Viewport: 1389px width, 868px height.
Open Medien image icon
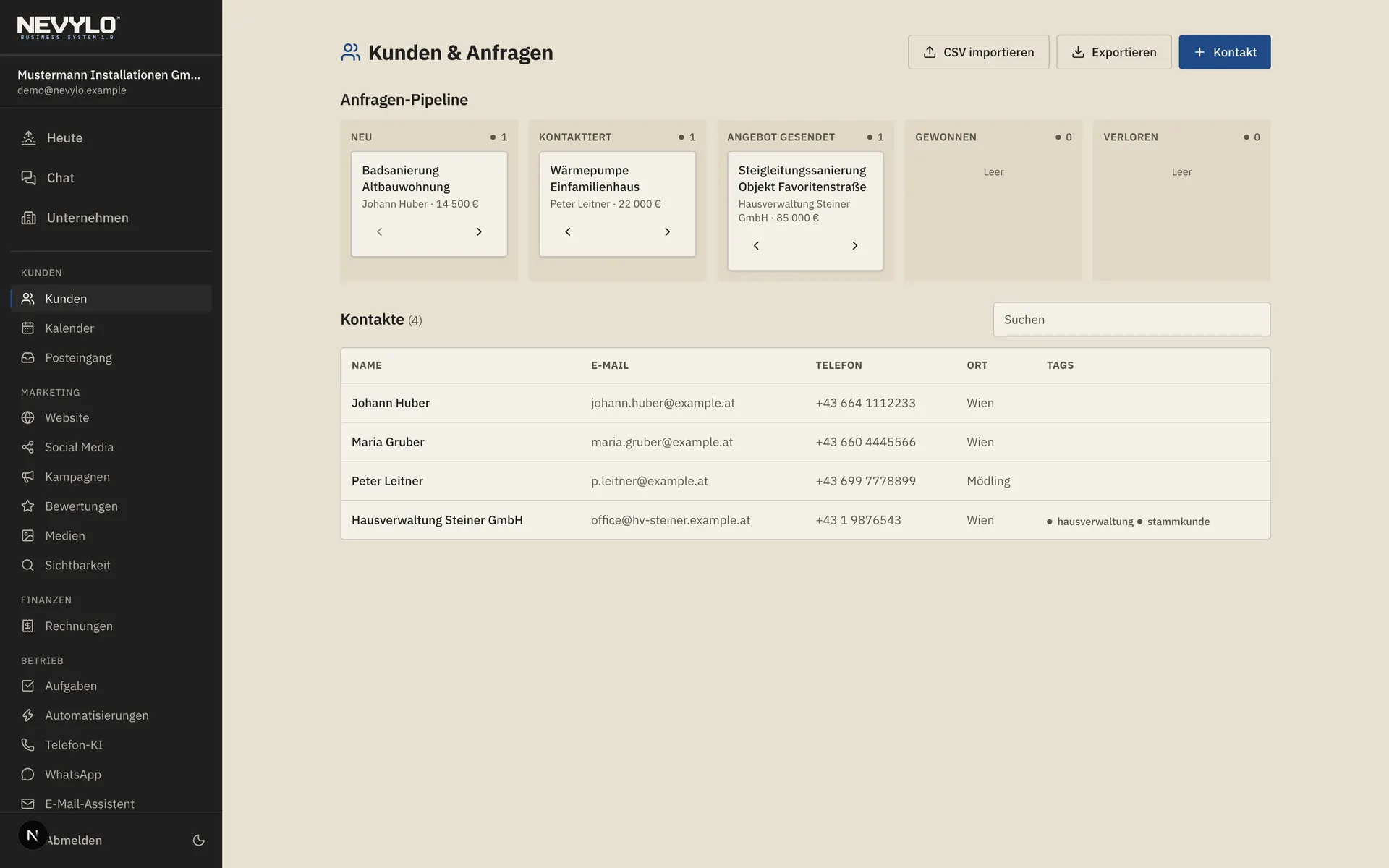(x=28, y=535)
